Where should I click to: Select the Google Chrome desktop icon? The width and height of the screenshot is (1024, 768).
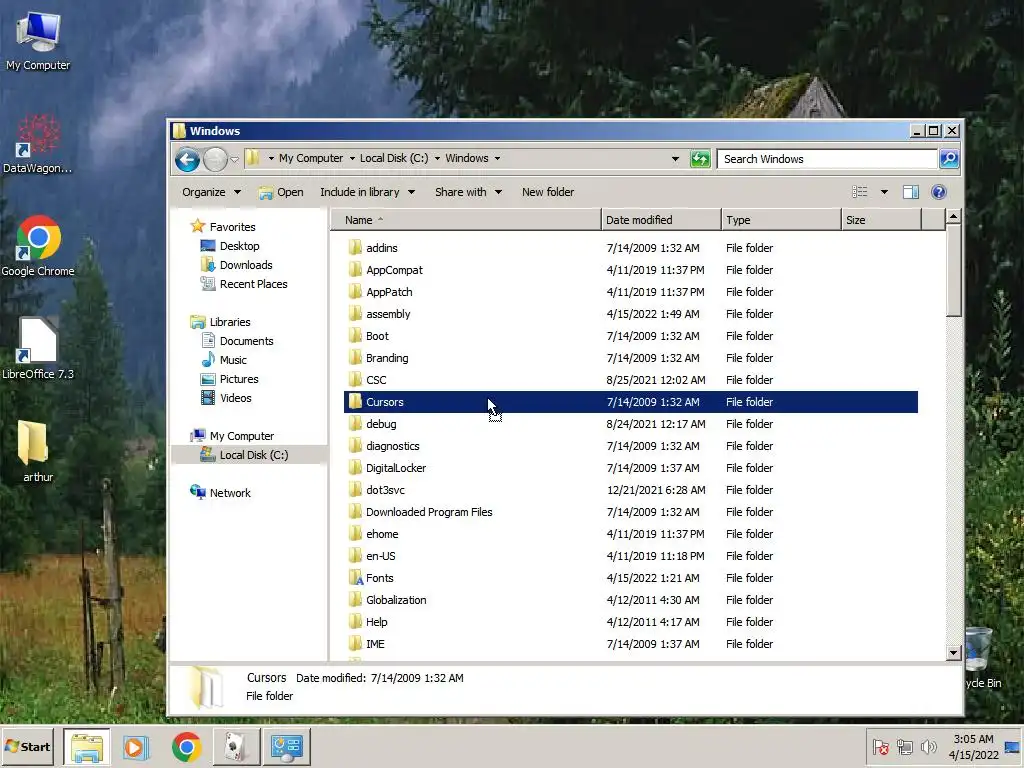click(38, 246)
